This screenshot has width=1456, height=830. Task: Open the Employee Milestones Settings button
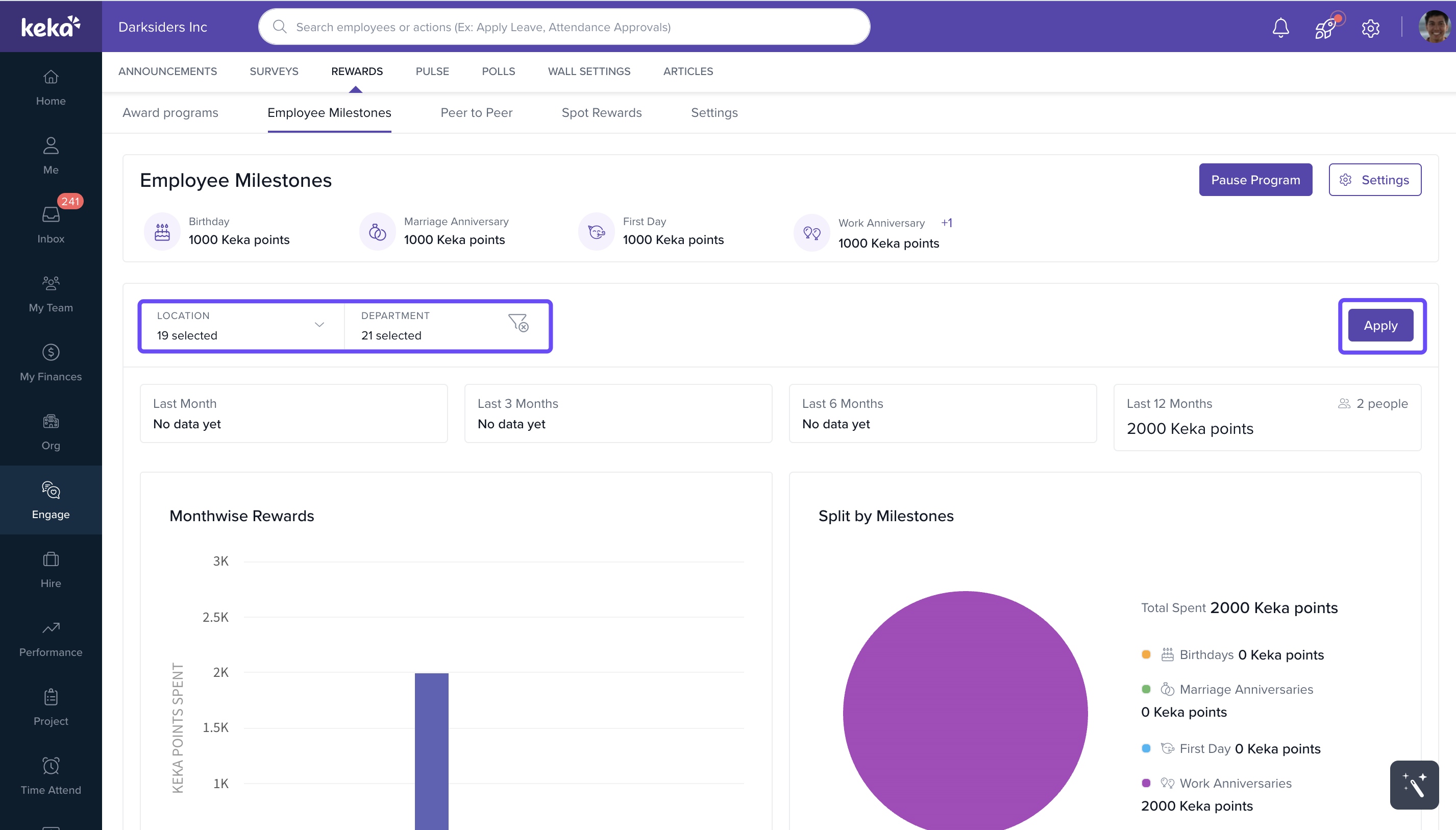1374,180
